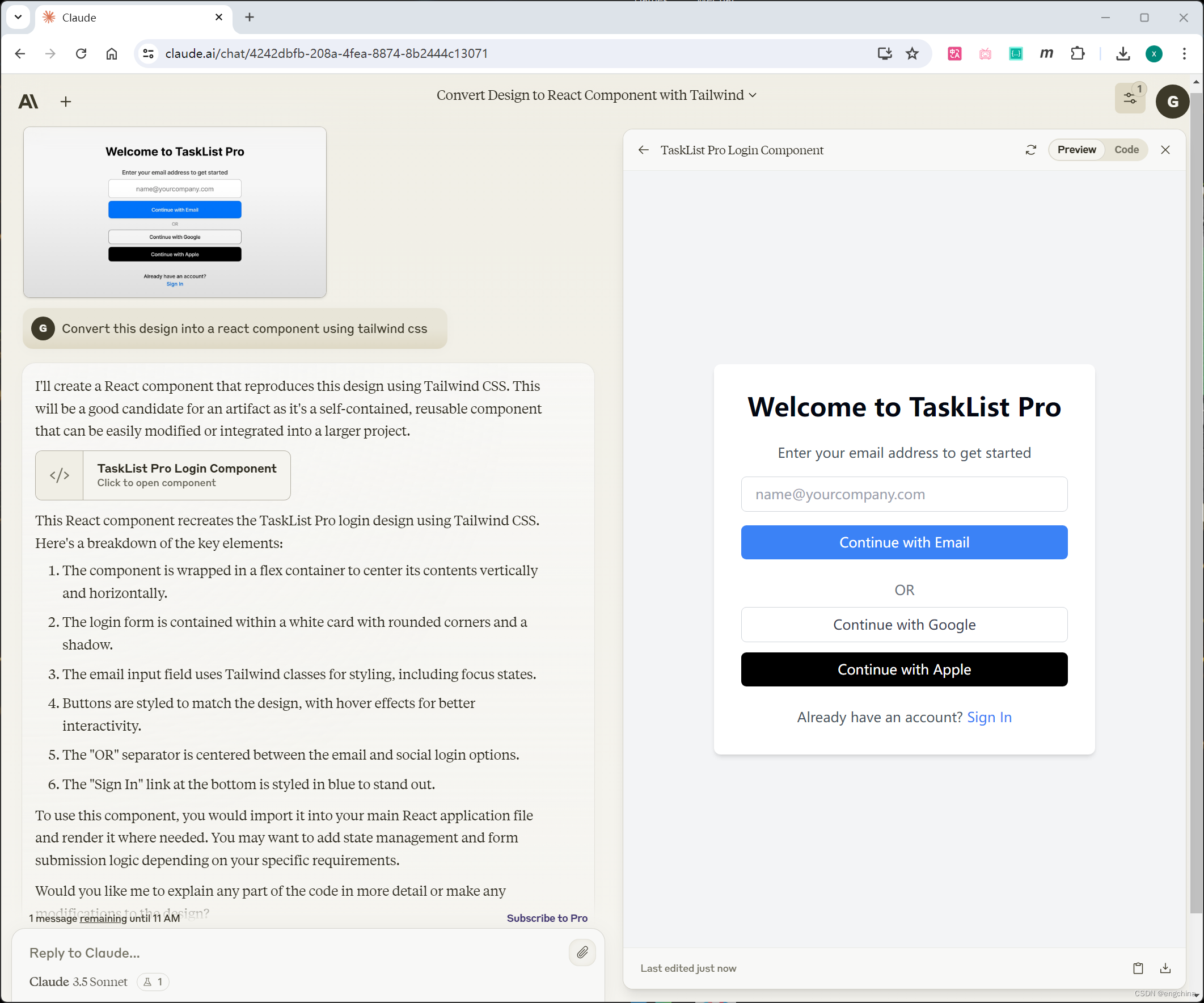The width and height of the screenshot is (1204, 1003).
Task: Click the Continue with Email button
Action: click(904, 542)
